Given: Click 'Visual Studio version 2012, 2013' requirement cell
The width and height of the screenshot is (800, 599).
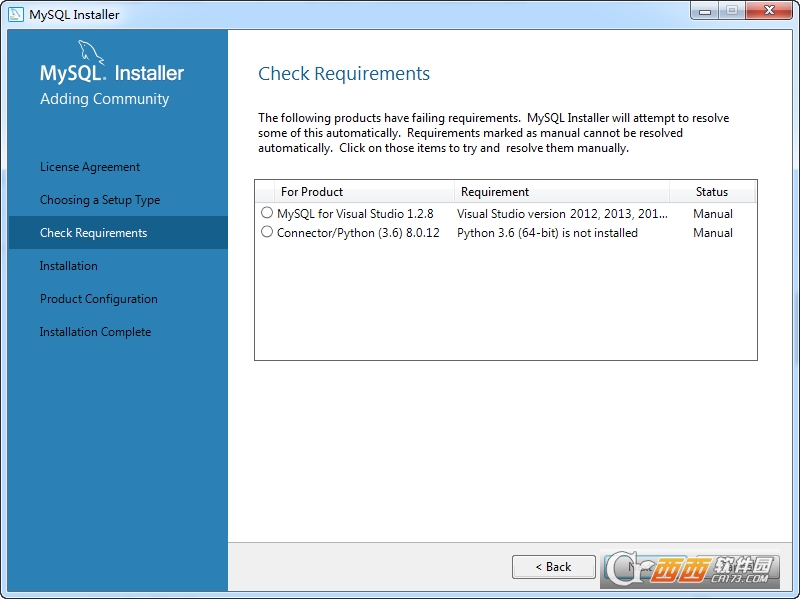Looking at the screenshot, I should 562,214.
